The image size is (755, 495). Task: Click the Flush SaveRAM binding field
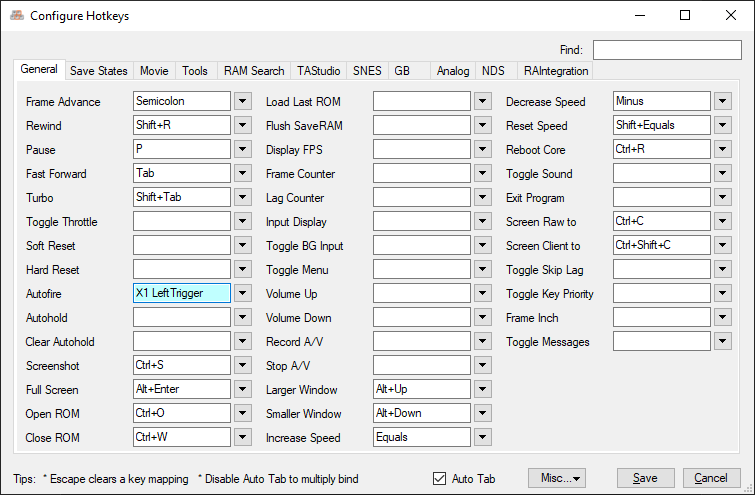click(x=422, y=125)
